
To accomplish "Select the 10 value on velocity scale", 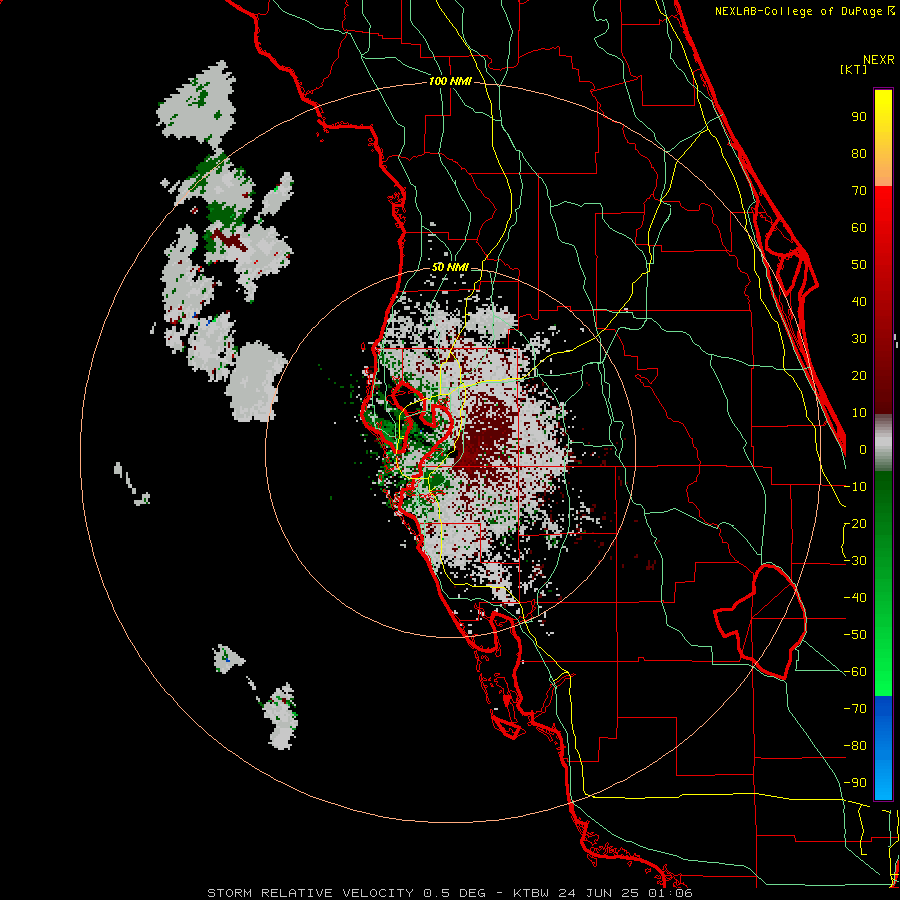I will [859, 413].
